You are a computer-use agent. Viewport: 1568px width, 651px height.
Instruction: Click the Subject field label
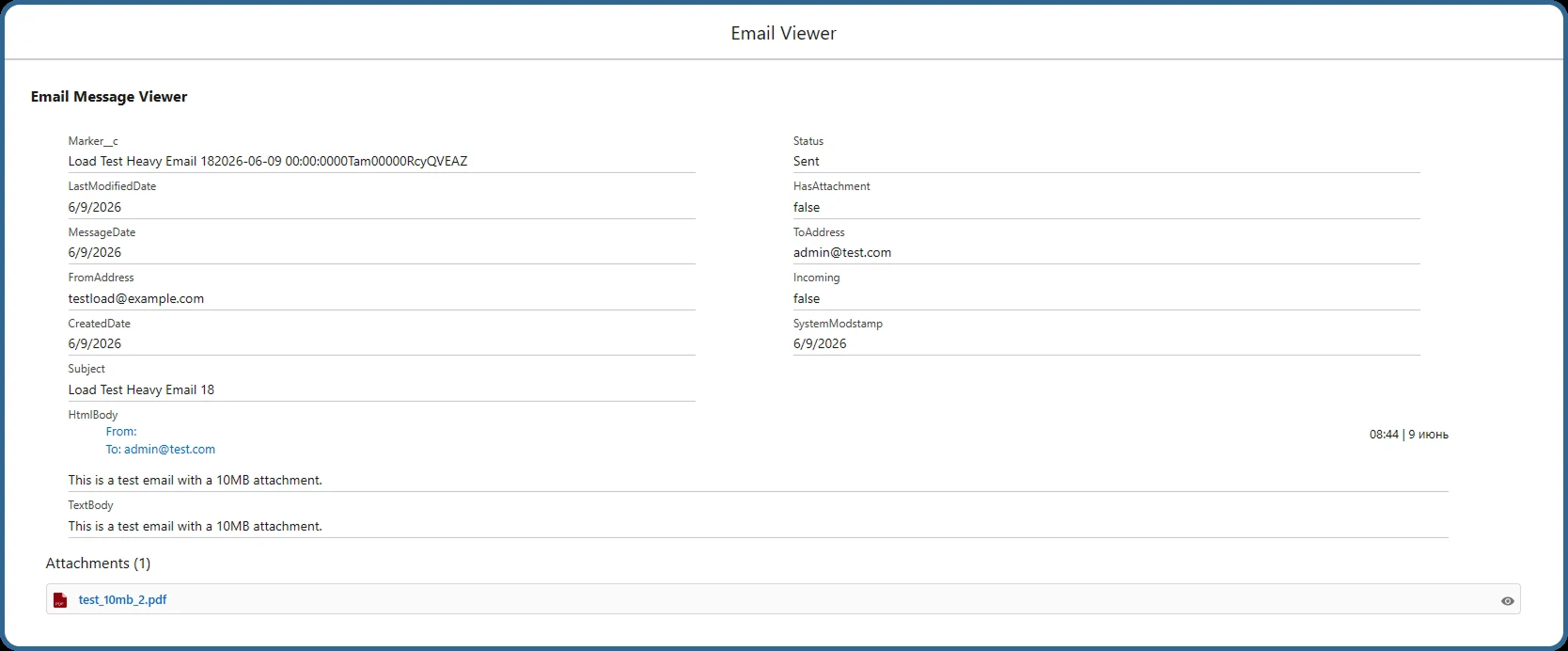[x=86, y=369]
